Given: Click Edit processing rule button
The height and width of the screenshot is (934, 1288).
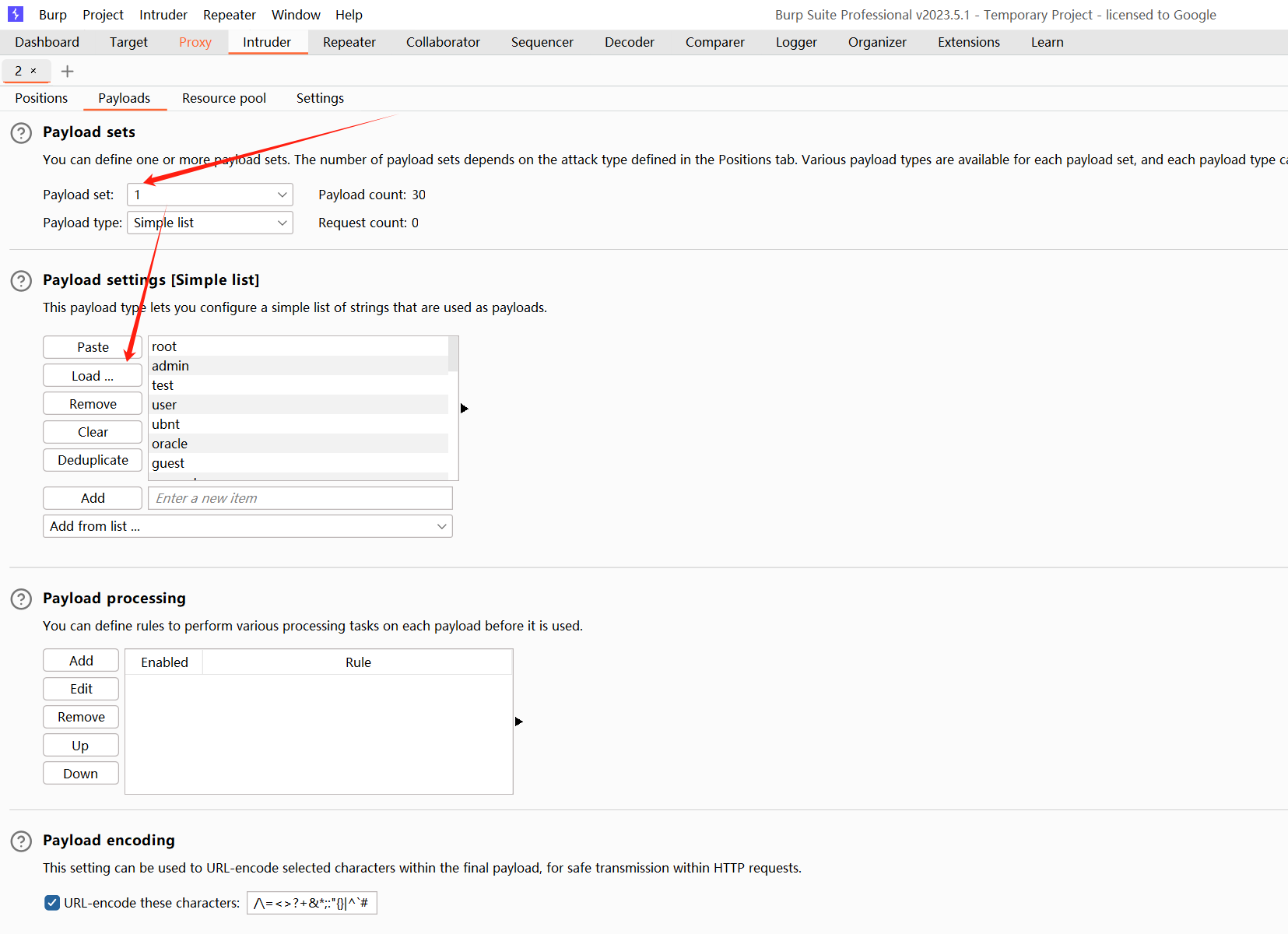Looking at the screenshot, I should [81, 689].
